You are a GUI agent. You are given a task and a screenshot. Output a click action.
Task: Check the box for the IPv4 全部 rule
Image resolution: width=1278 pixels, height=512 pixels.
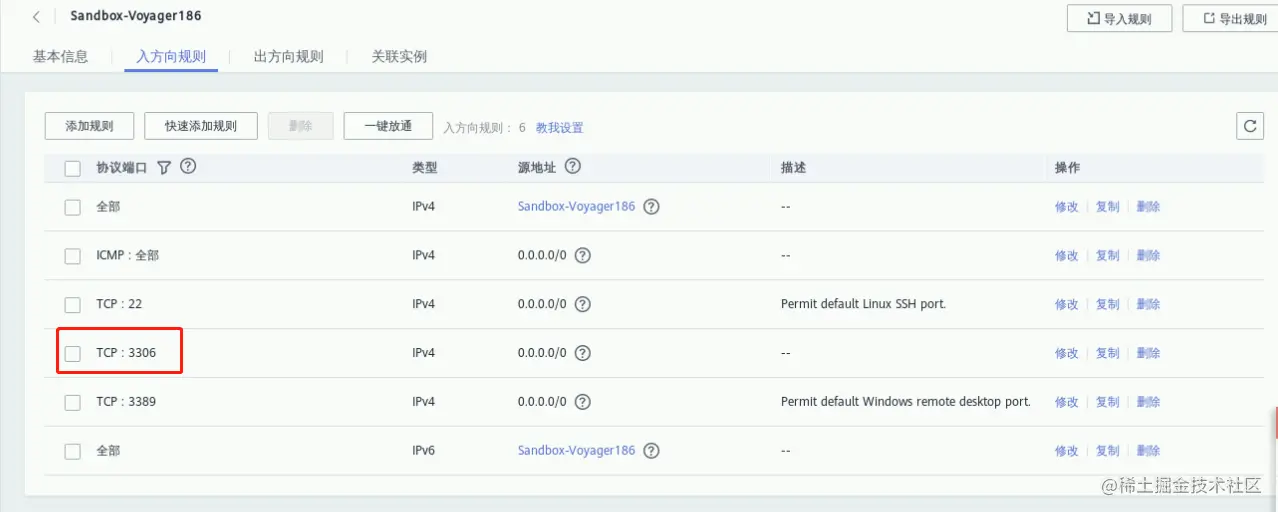pos(72,207)
